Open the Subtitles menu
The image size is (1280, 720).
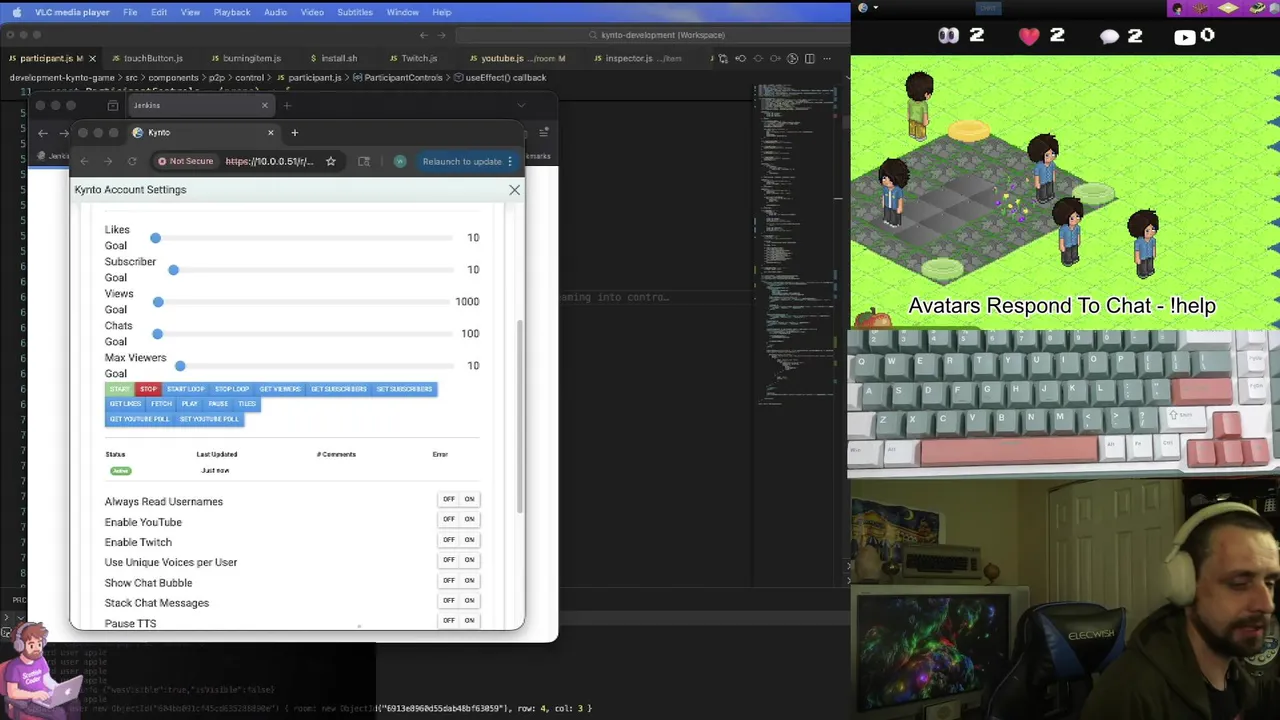355,12
